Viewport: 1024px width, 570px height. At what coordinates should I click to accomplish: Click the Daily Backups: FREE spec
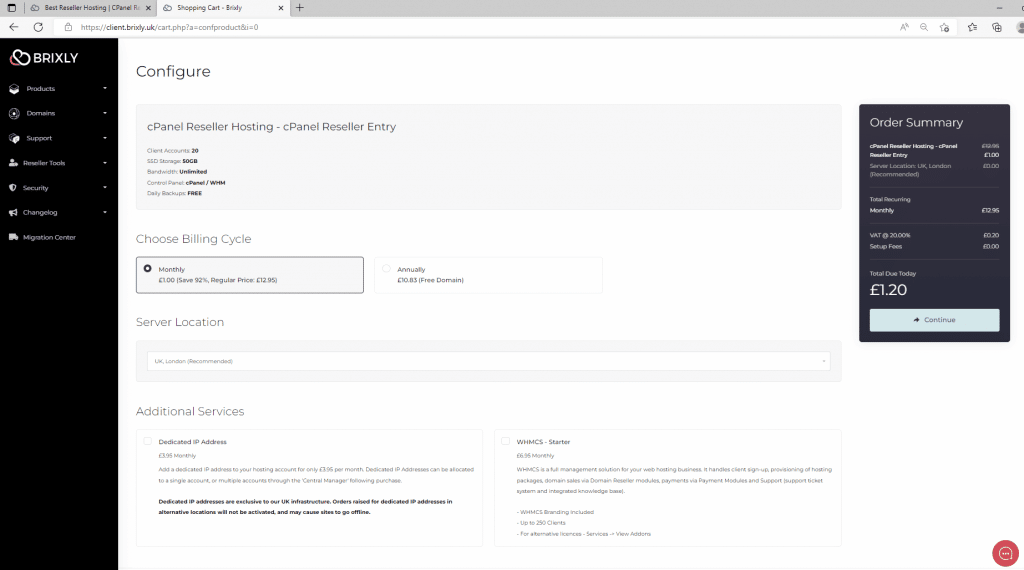click(x=174, y=193)
